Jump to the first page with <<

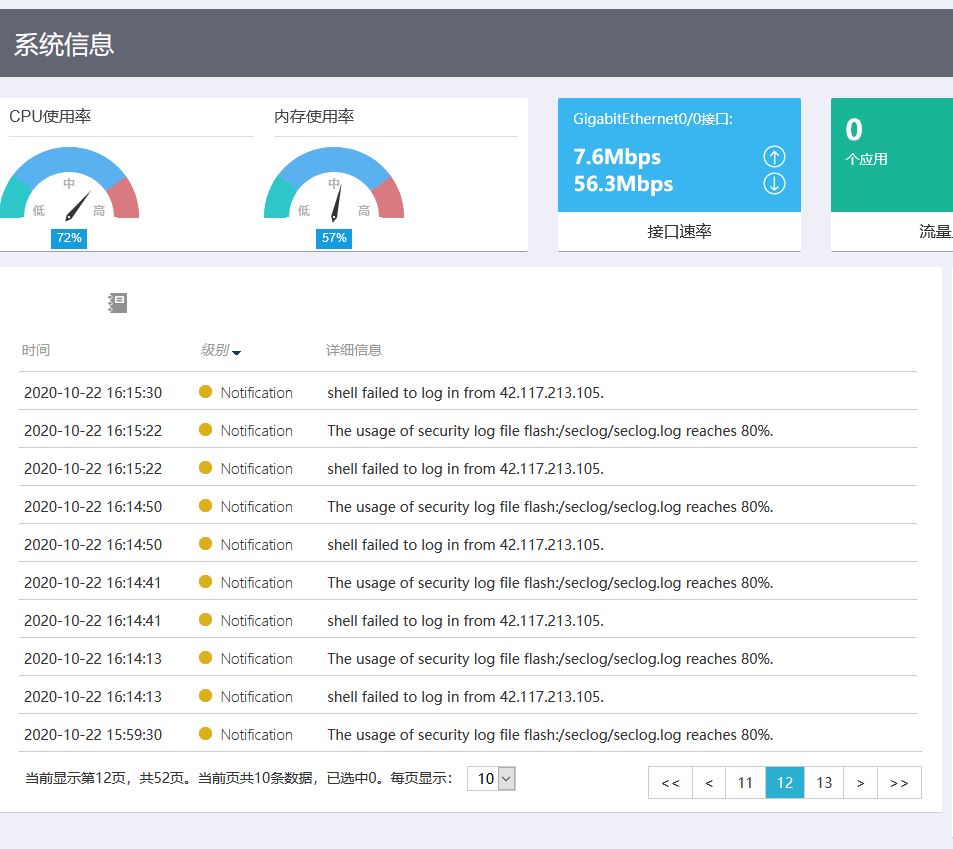(x=670, y=783)
